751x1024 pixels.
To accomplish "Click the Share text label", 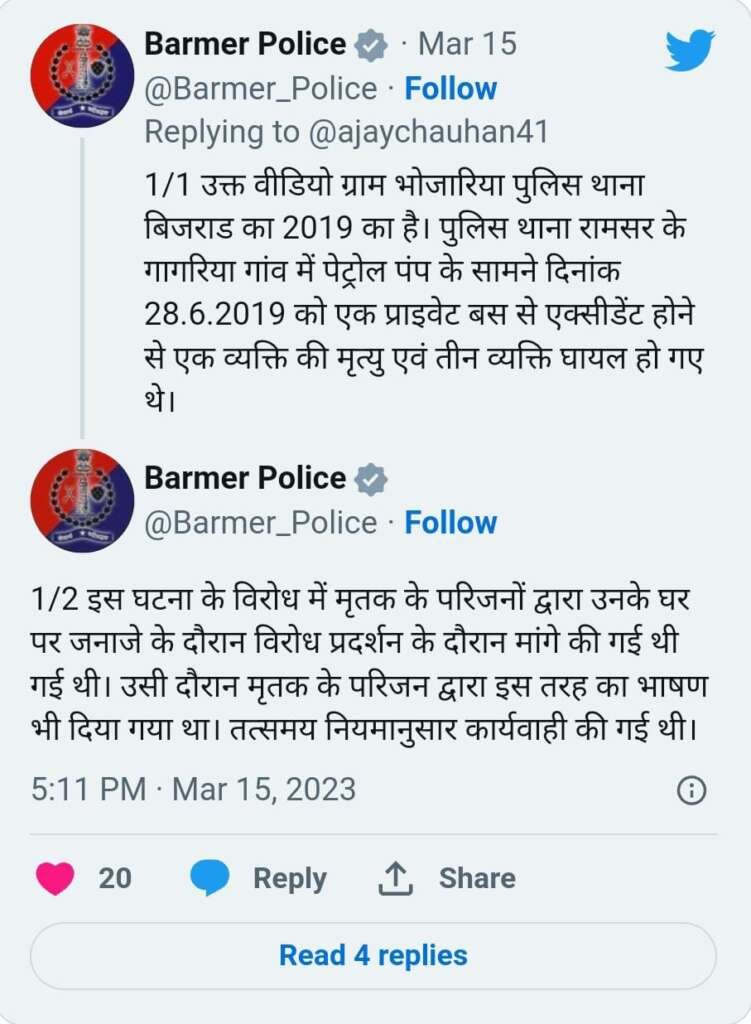I will 477,878.
